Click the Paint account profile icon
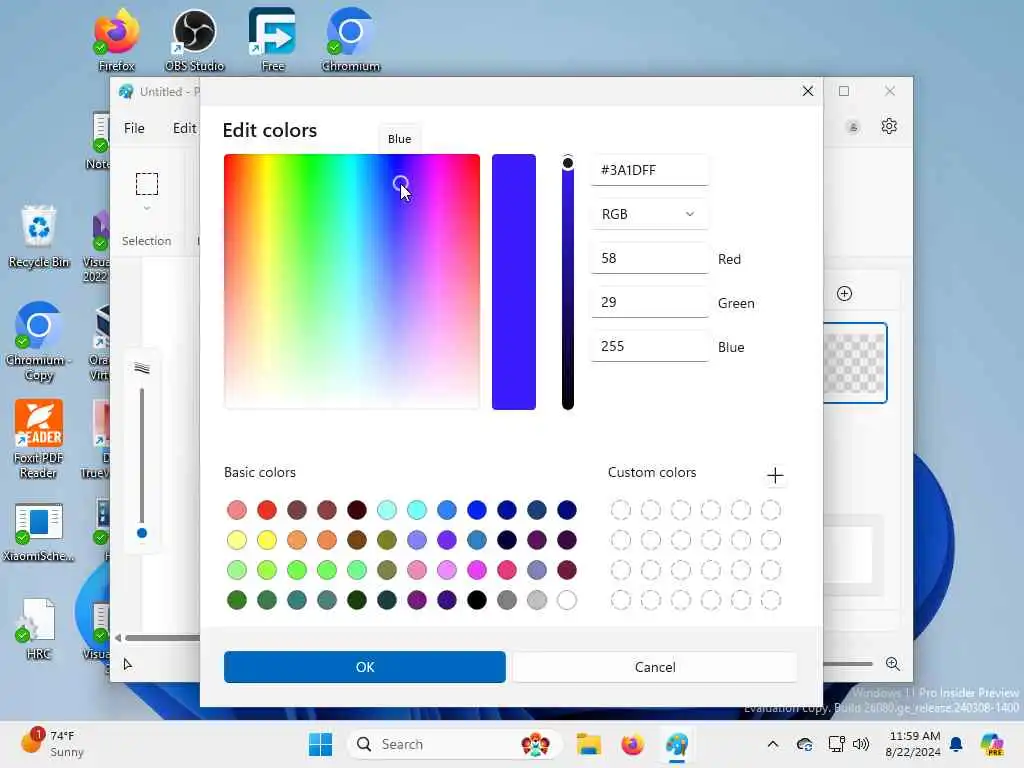Viewport: 1024px width, 768px height. click(x=853, y=127)
